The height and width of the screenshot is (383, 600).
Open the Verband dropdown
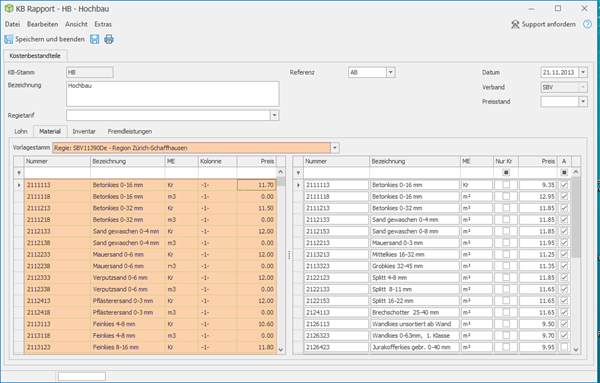(583, 87)
